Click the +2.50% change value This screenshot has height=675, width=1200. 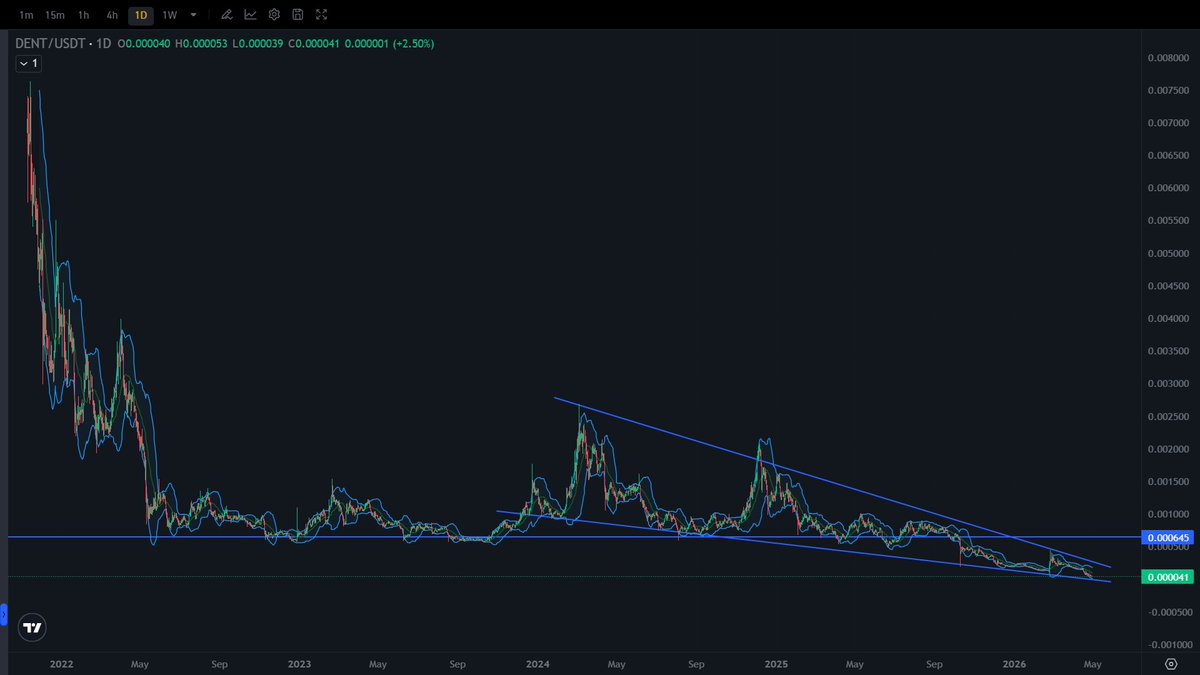click(413, 44)
